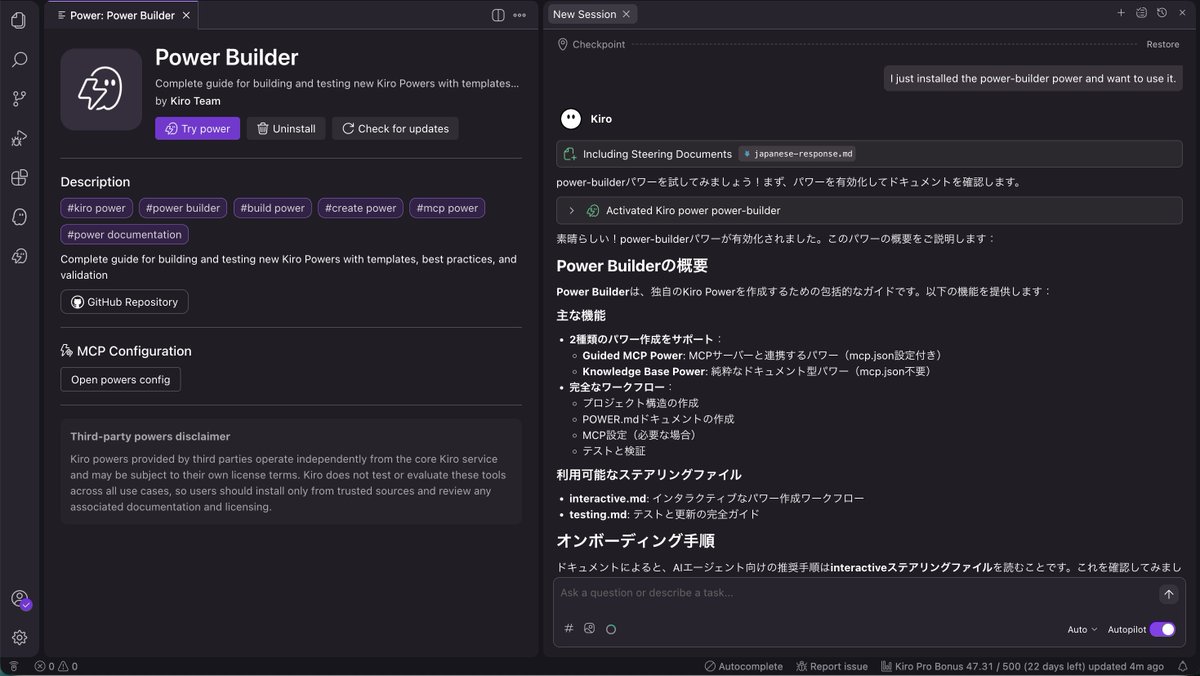Image resolution: width=1200 pixels, height=676 pixels.
Task: Expand the Activated Kiro power power-builder row
Action: click(869, 210)
